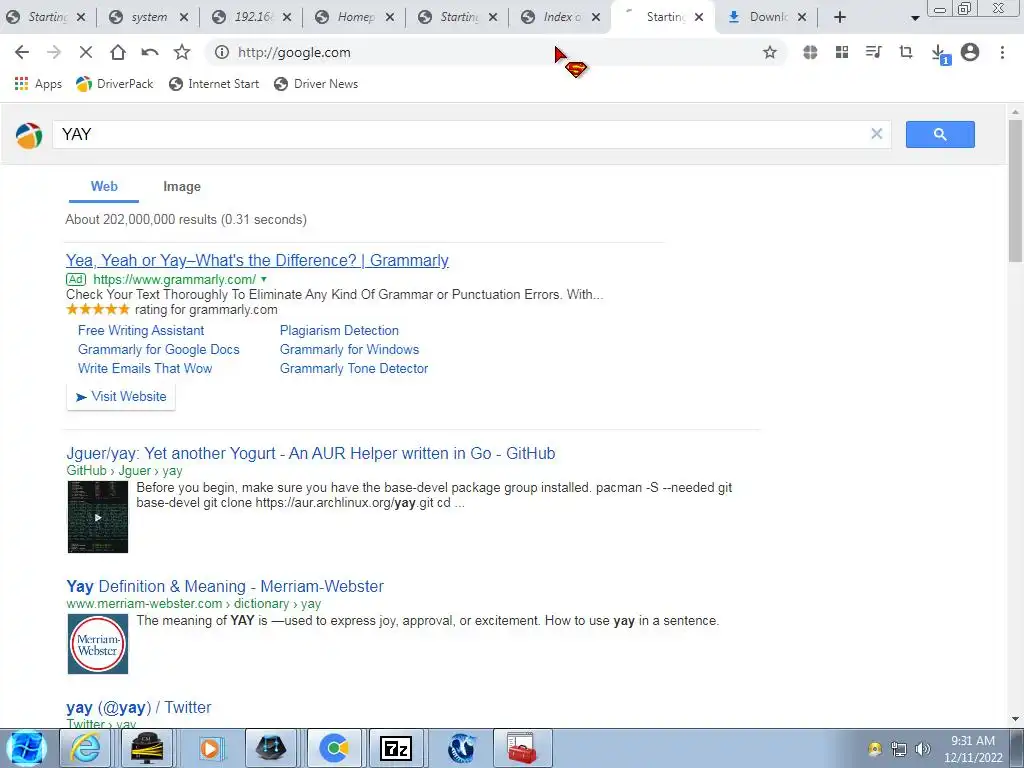
Task: Open the blue dragon taskbar app
Action: [x=462, y=748]
